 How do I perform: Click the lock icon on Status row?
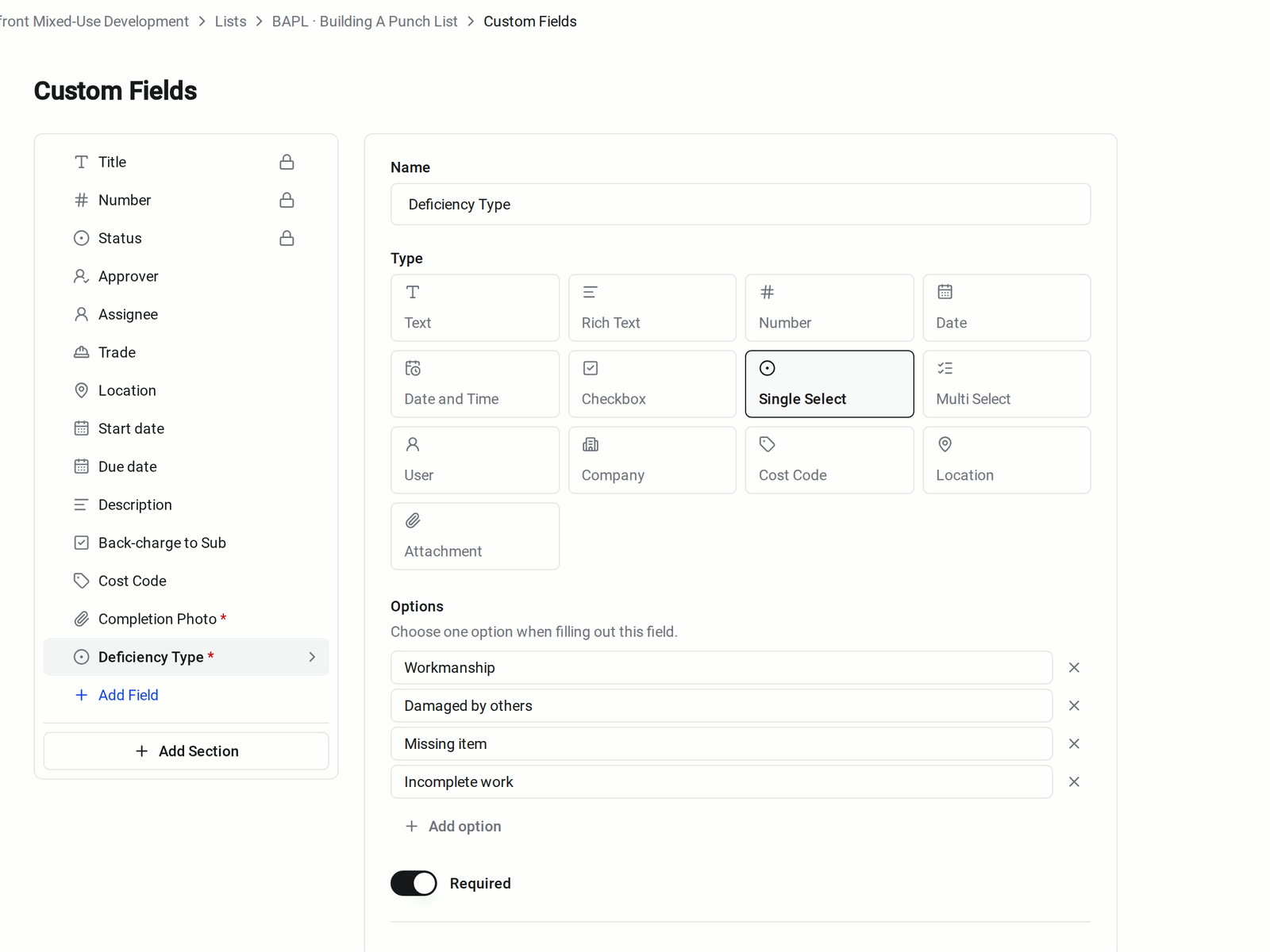tap(287, 238)
